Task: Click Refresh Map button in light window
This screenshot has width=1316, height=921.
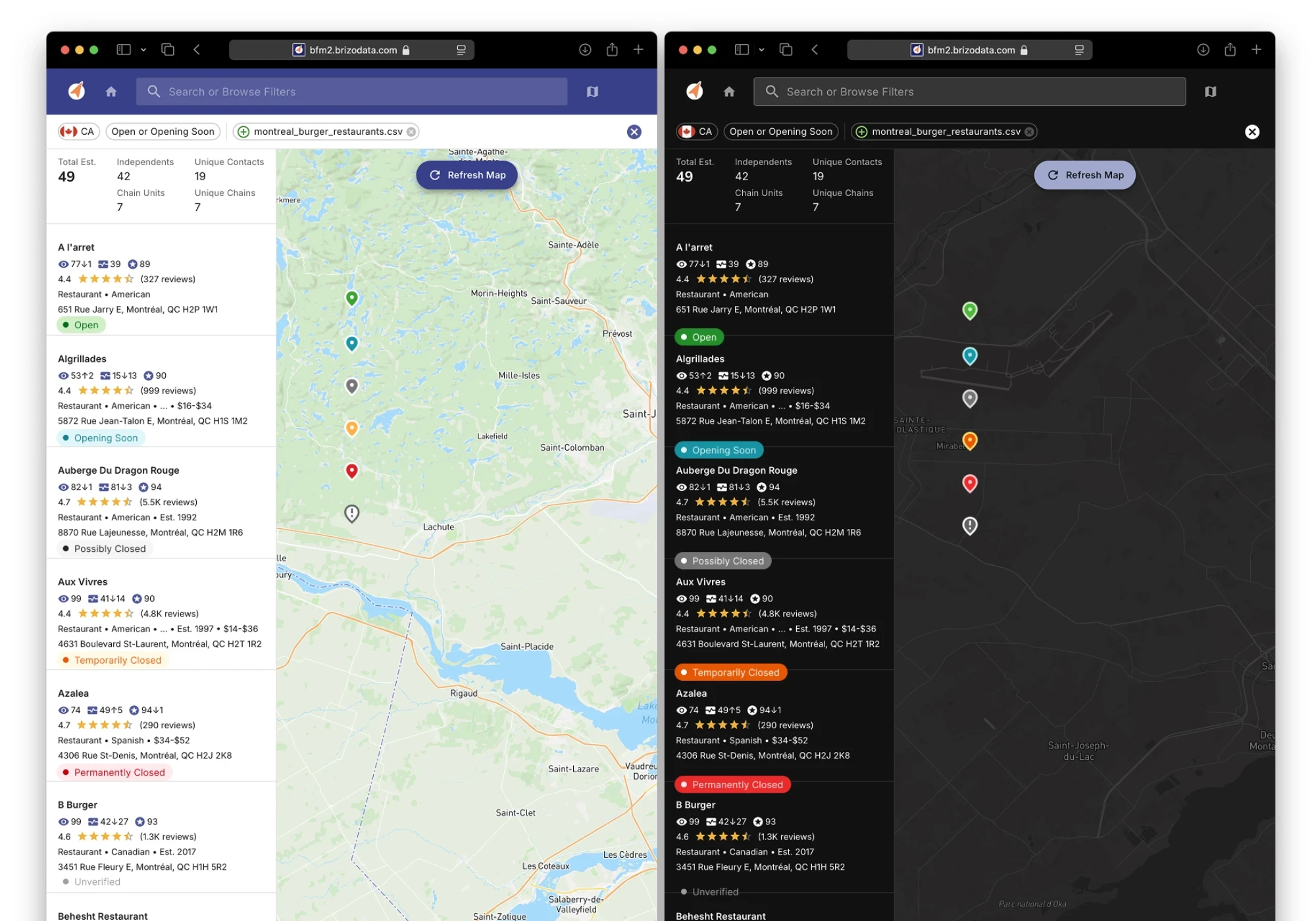Action: 467,175
